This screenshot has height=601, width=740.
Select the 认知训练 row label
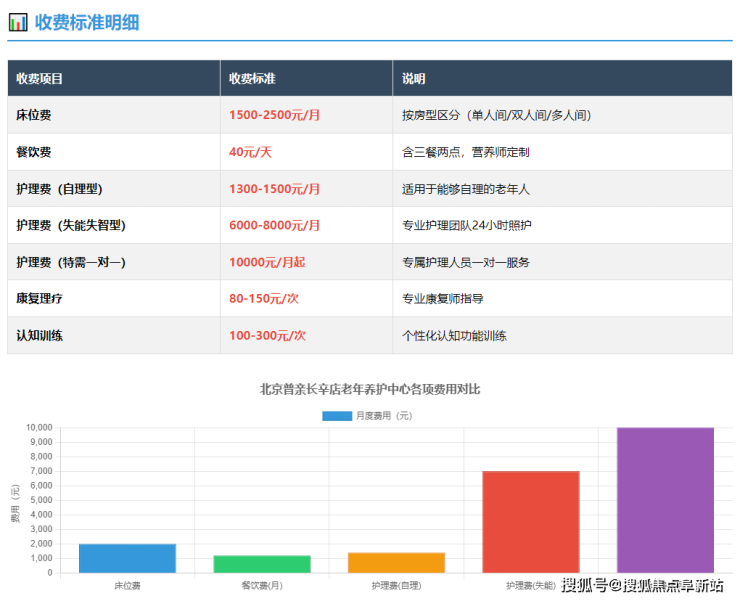point(40,335)
